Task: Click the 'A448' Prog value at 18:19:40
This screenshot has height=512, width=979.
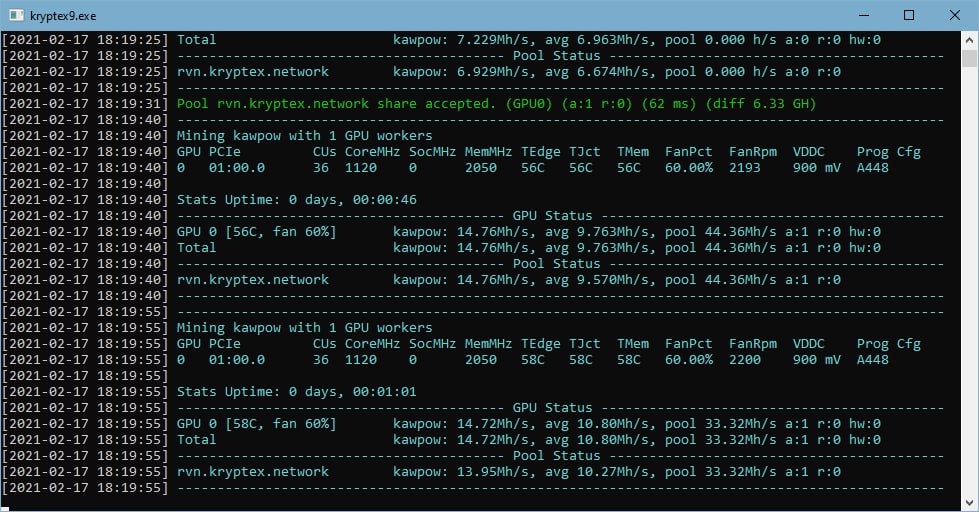Action: (x=873, y=168)
